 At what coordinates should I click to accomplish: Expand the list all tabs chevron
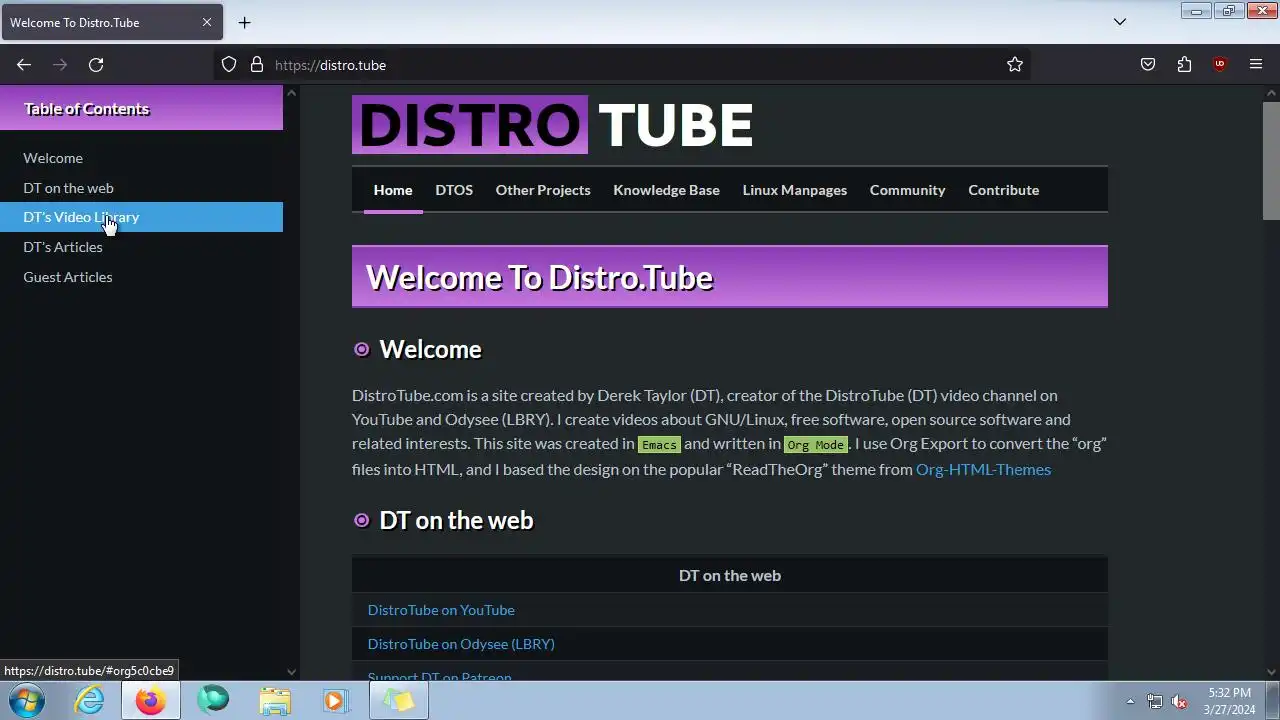tap(1120, 22)
